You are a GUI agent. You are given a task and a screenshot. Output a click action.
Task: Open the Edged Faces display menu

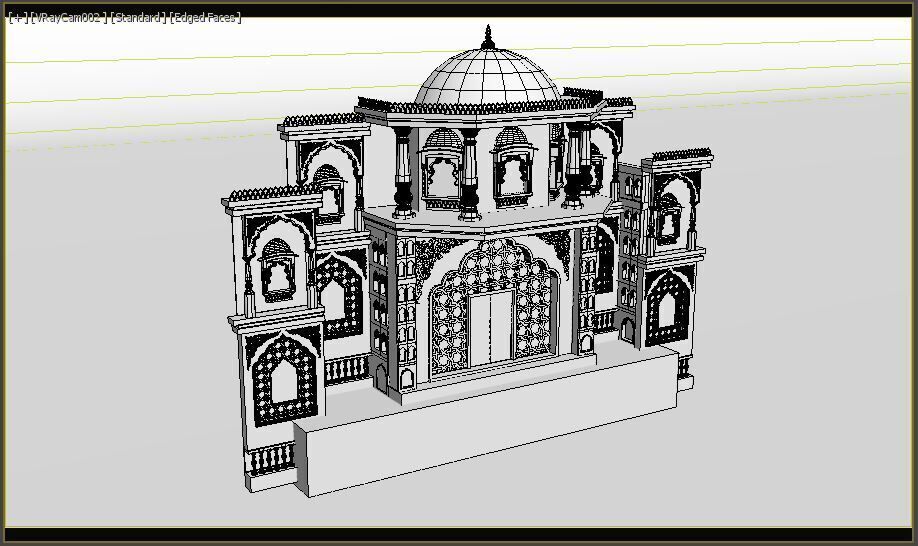pyautogui.click(x=205, y=18)
